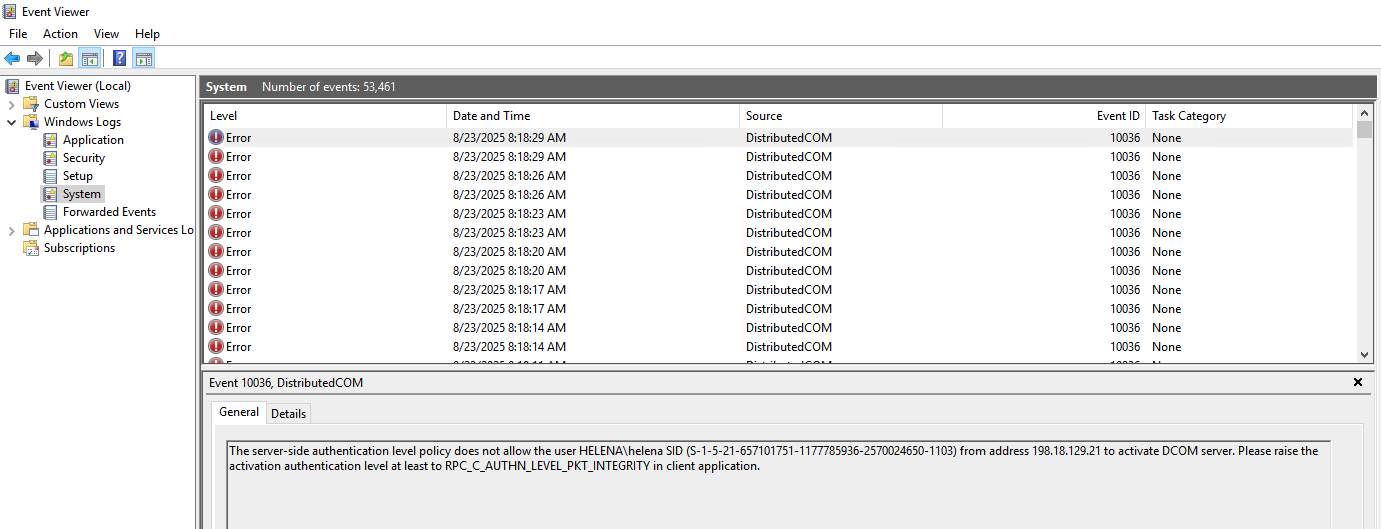Toggle the Show/Hide Console Tree icon
The image size is (1381, 529).
[x=89, y=58]
